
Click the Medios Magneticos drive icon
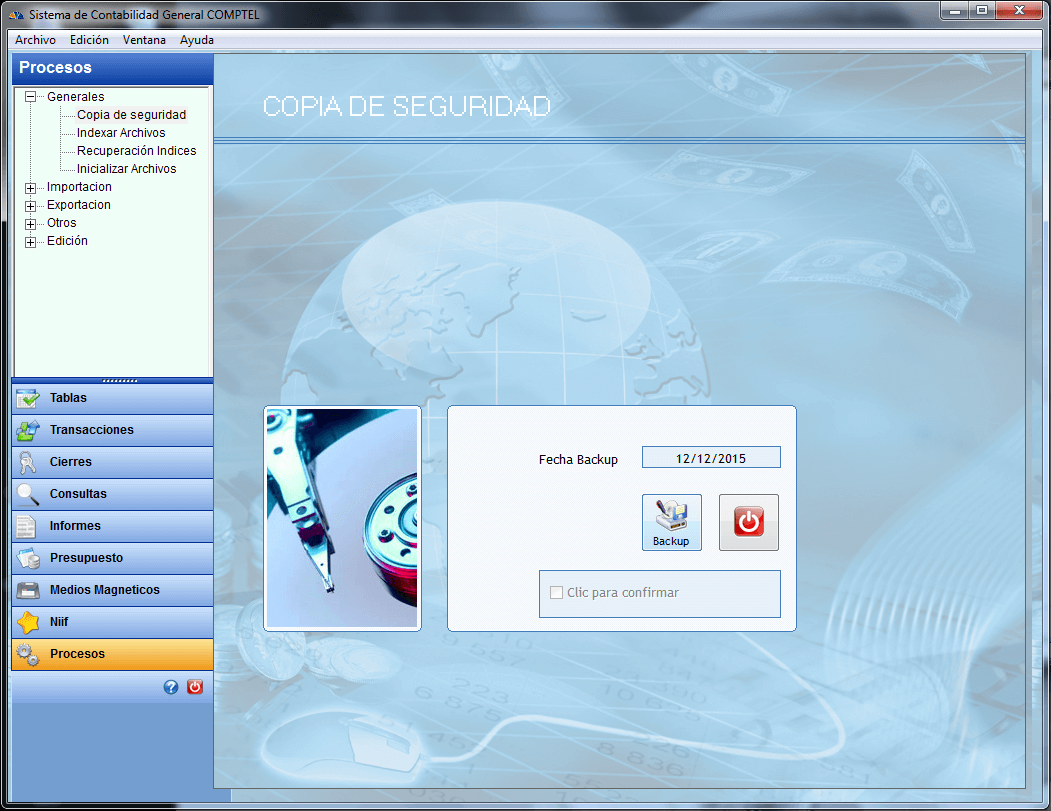pos(27,590)
